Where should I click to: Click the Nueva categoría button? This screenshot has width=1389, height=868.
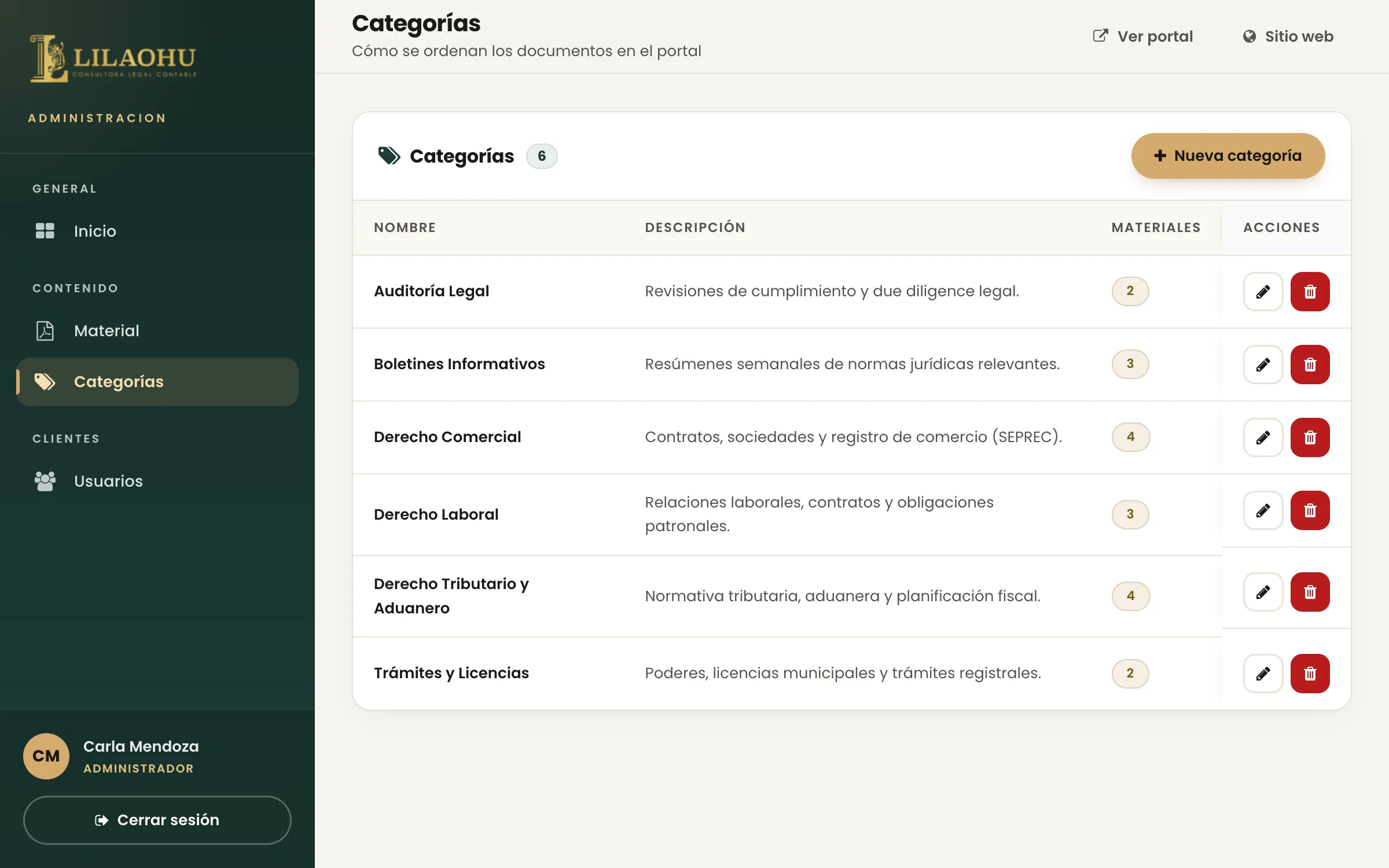(1228, 156)
